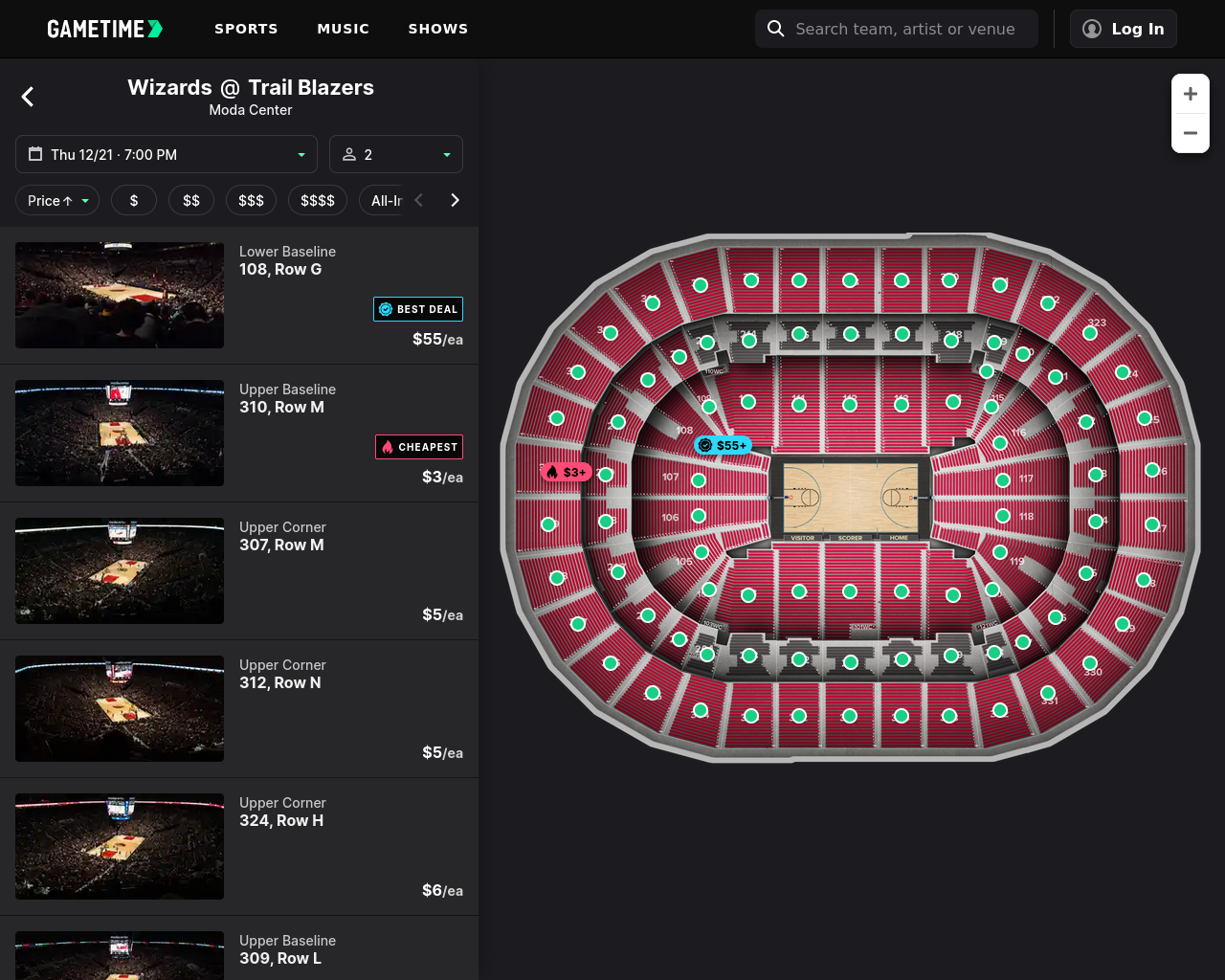The image size is (1225, 980).
Task: Click the $55/ea price
Action: [x=437, y=339]
